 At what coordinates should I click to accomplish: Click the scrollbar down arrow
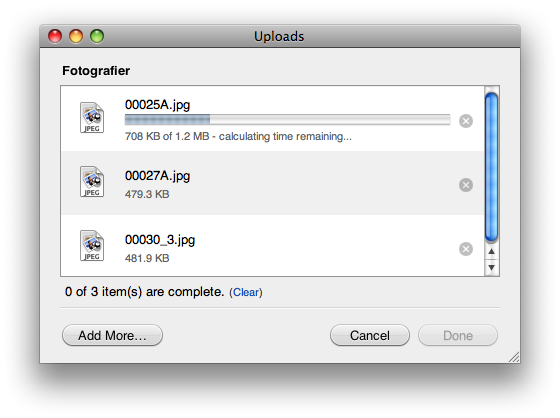tap(491, 267)
